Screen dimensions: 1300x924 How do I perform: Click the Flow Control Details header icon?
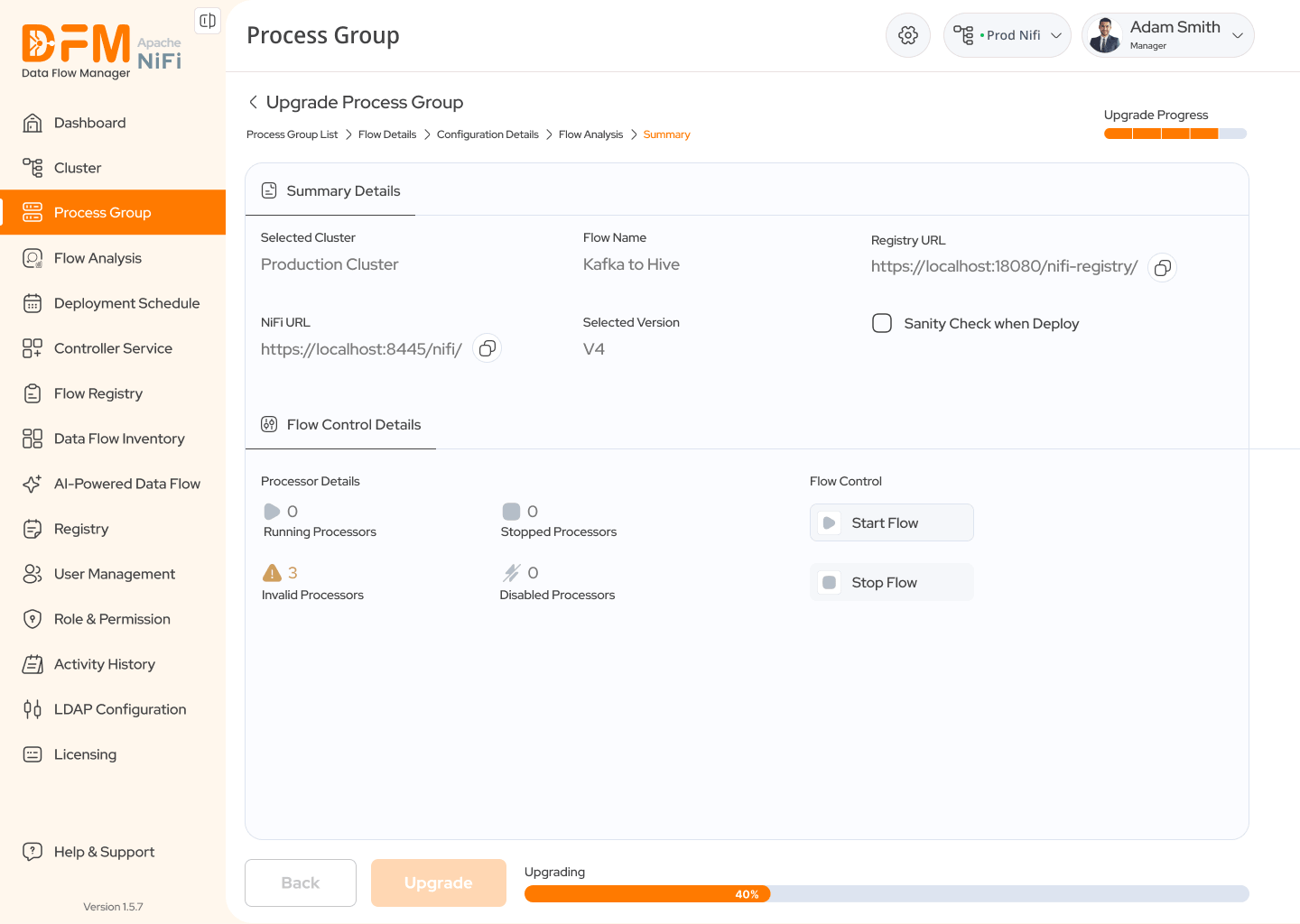click(x=269, y=424)
